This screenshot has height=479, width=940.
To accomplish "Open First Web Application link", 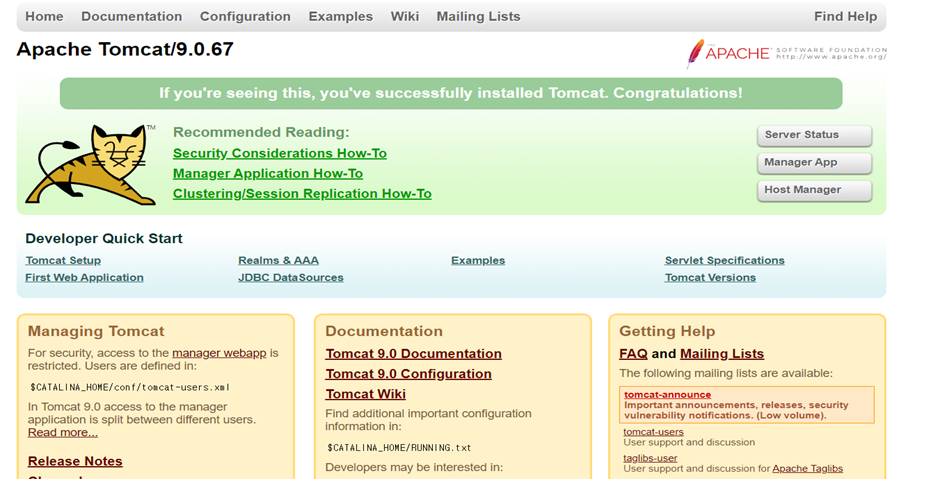I will [x=85, y=278].
